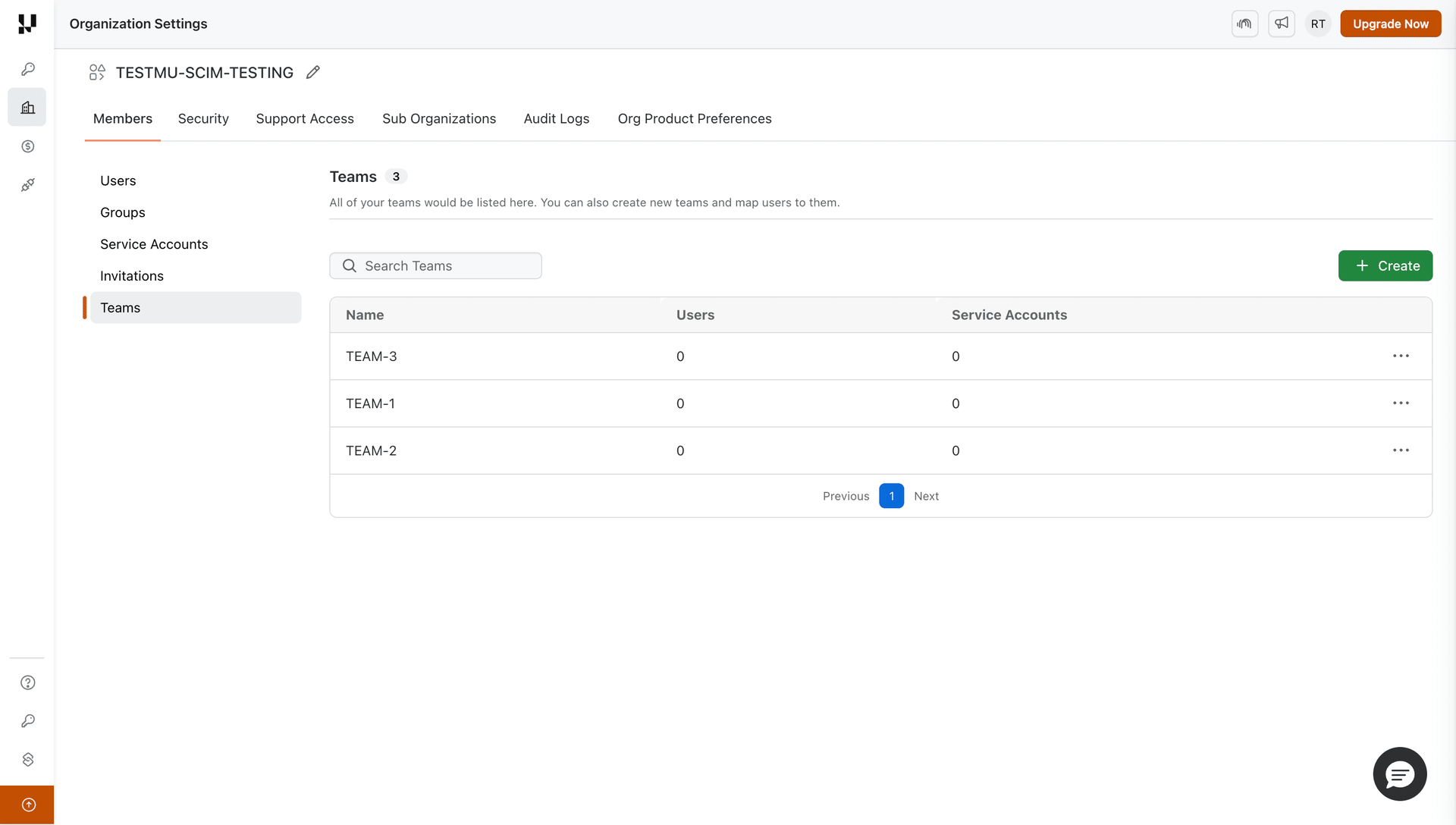Open the three-dot menu for TEAM-1
The width and height of the screenshot is (1456, 825).
(1400, 403)
